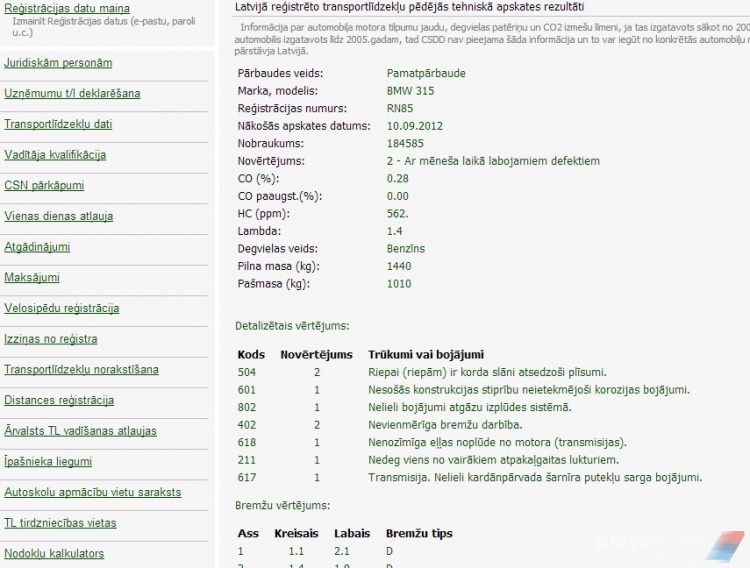Select rating '2 - Ar mēneša laikā labojamiem defektiem'
750x568 pixels.
pos(493,161)
